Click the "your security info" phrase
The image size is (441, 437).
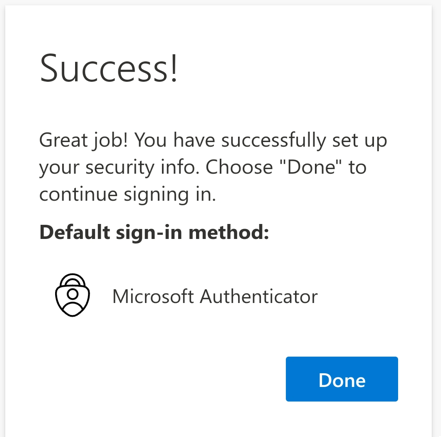(x=117, y=168)
